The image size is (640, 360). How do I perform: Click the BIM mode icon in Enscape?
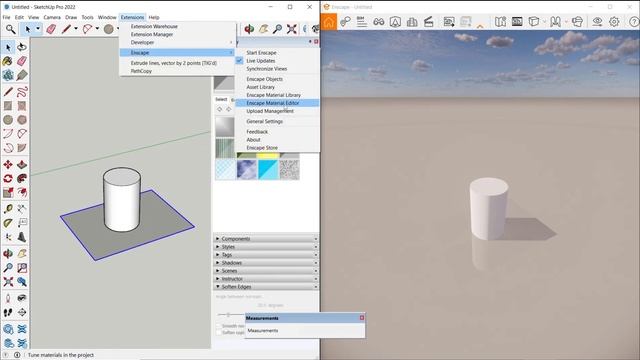(x=361, y=22)
